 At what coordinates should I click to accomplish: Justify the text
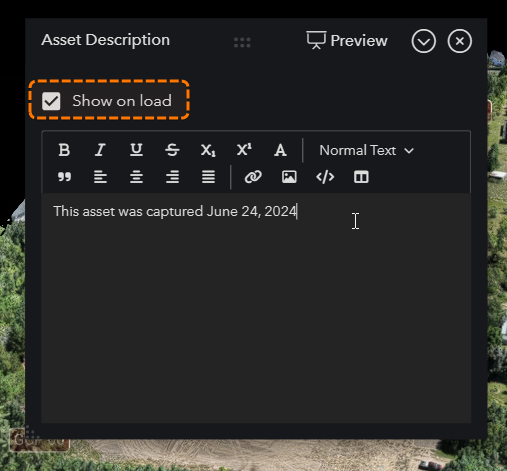208,177
